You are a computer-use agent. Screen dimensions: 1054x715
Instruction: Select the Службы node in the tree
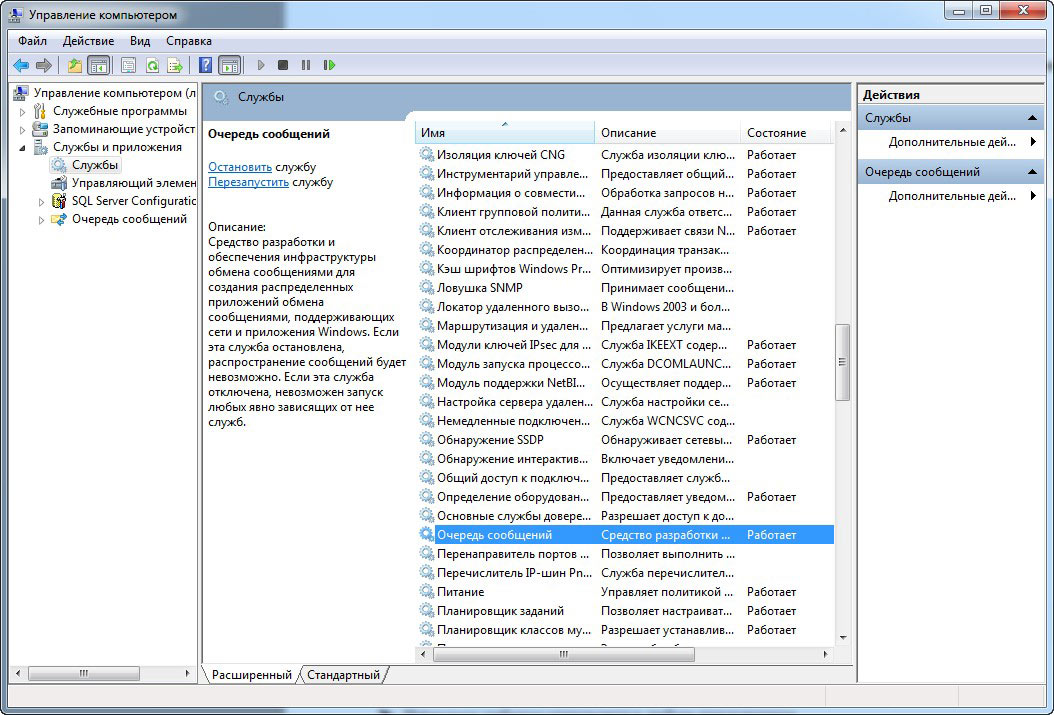point(95,165)
